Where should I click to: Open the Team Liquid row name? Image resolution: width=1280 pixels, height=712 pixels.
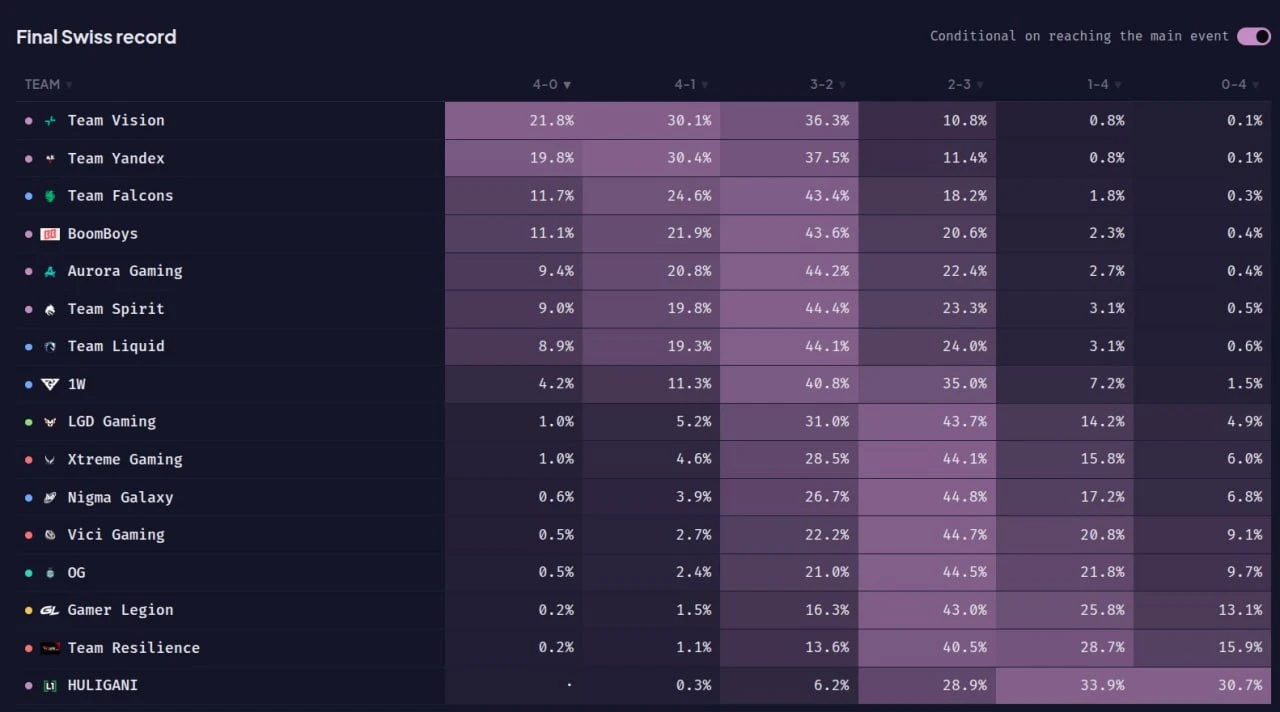[x=116, y=346]
